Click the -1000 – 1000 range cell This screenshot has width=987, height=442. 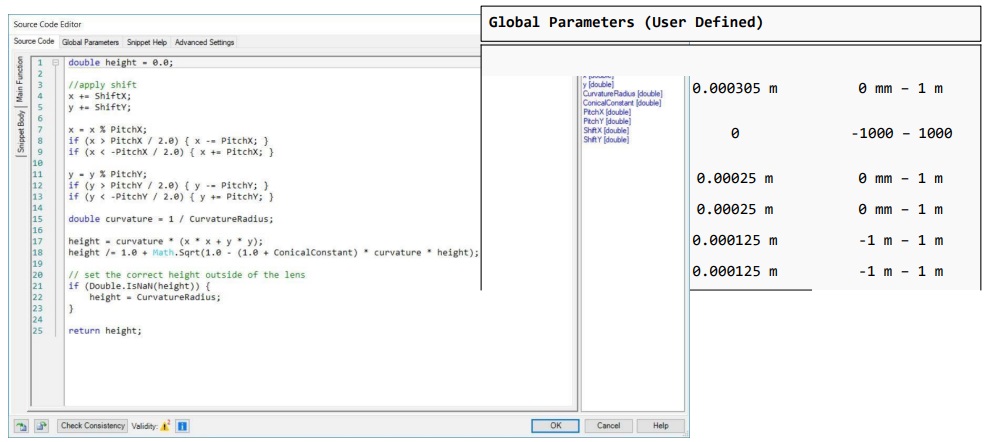(x=901, y=133)
